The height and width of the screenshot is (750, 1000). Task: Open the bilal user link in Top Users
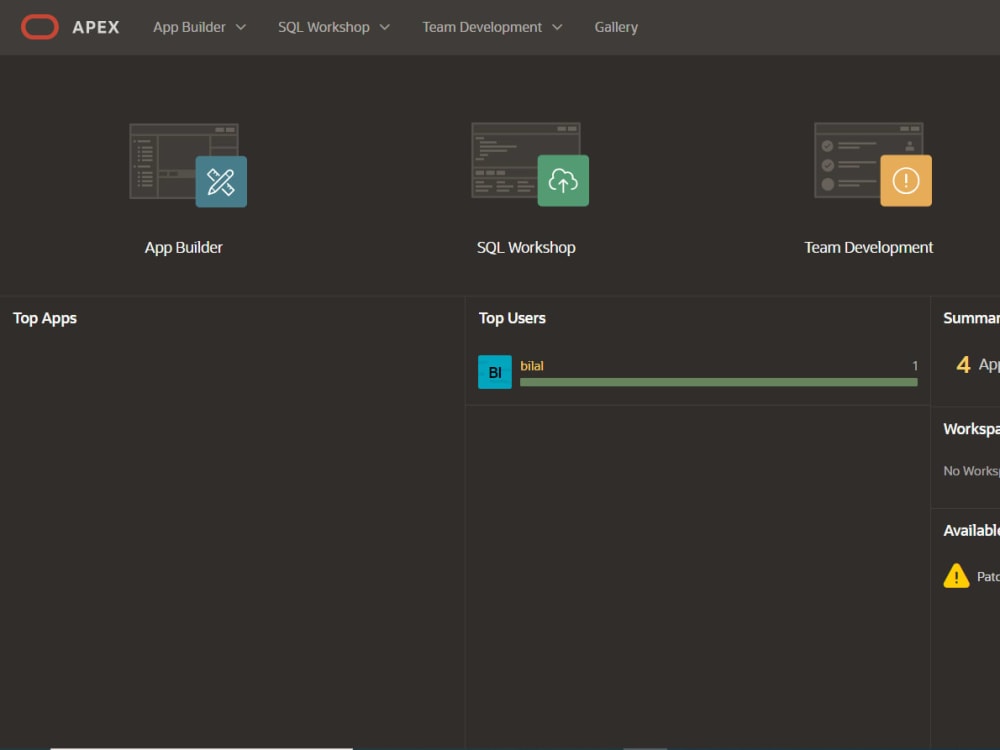click(x=532, y=364)
